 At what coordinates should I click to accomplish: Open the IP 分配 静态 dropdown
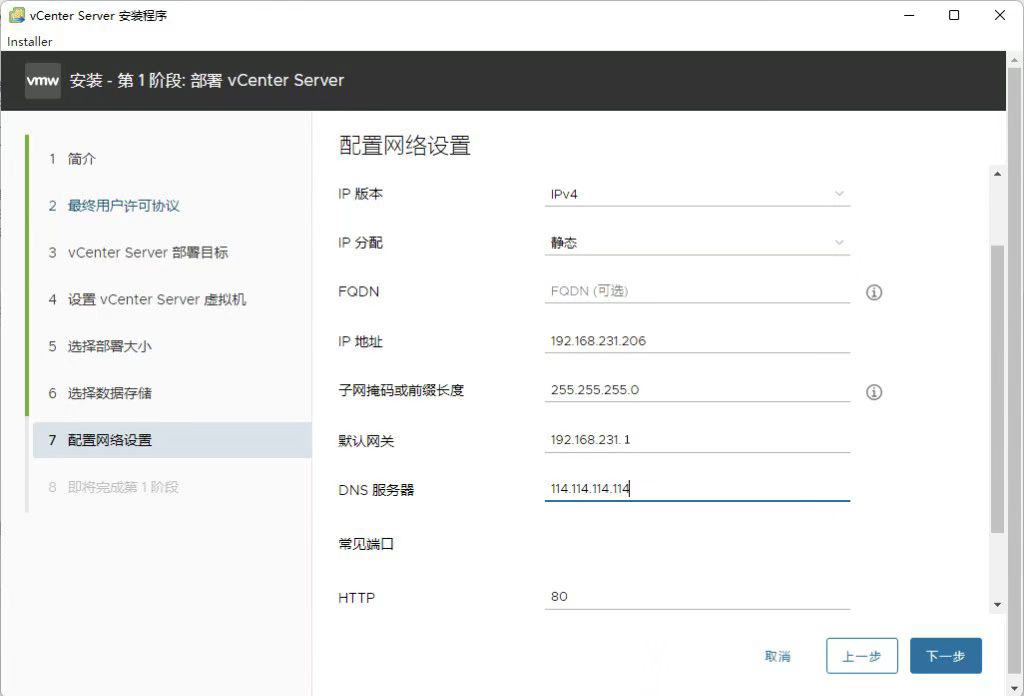pyautogui.click(x=697, y=243)
